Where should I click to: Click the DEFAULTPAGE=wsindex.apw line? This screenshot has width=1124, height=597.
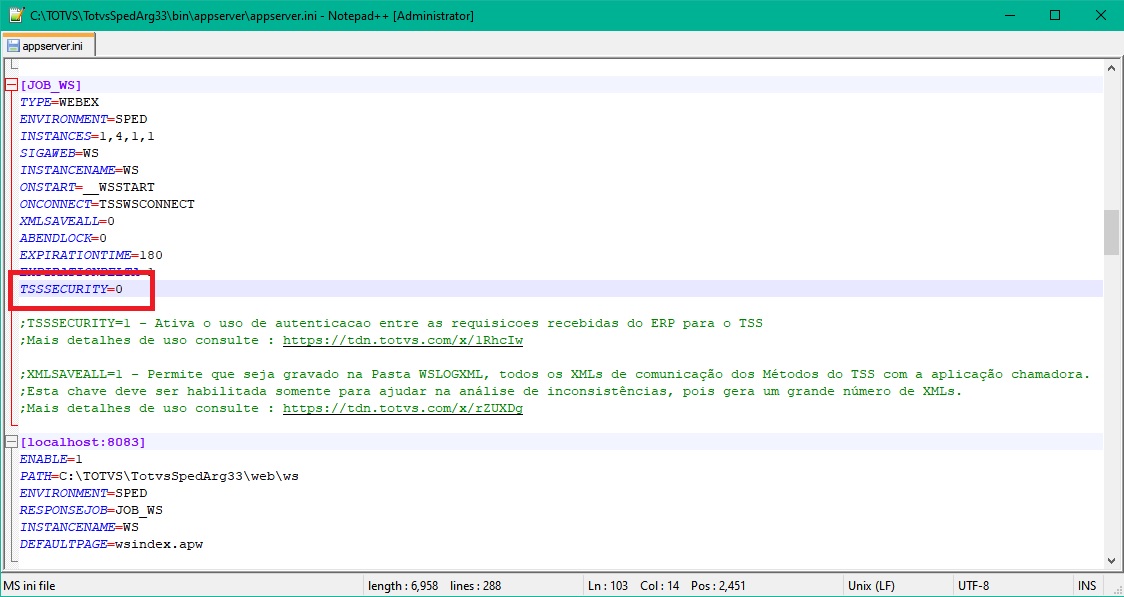111,545
